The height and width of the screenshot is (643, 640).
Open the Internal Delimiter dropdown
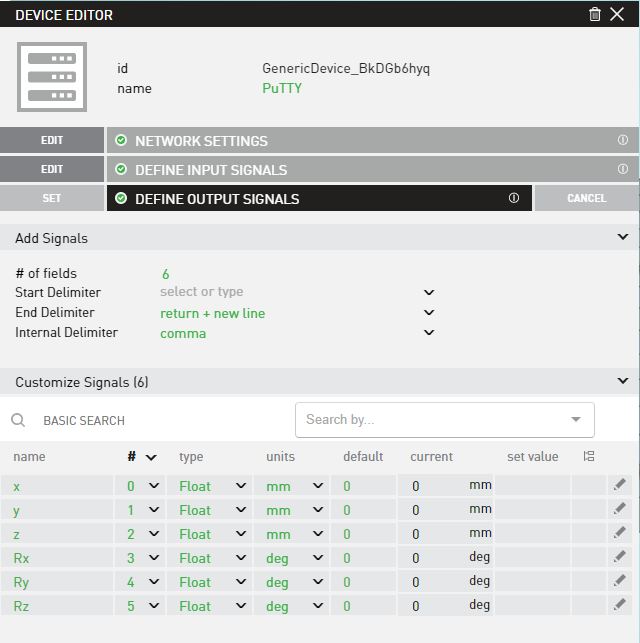coord(429,333)
